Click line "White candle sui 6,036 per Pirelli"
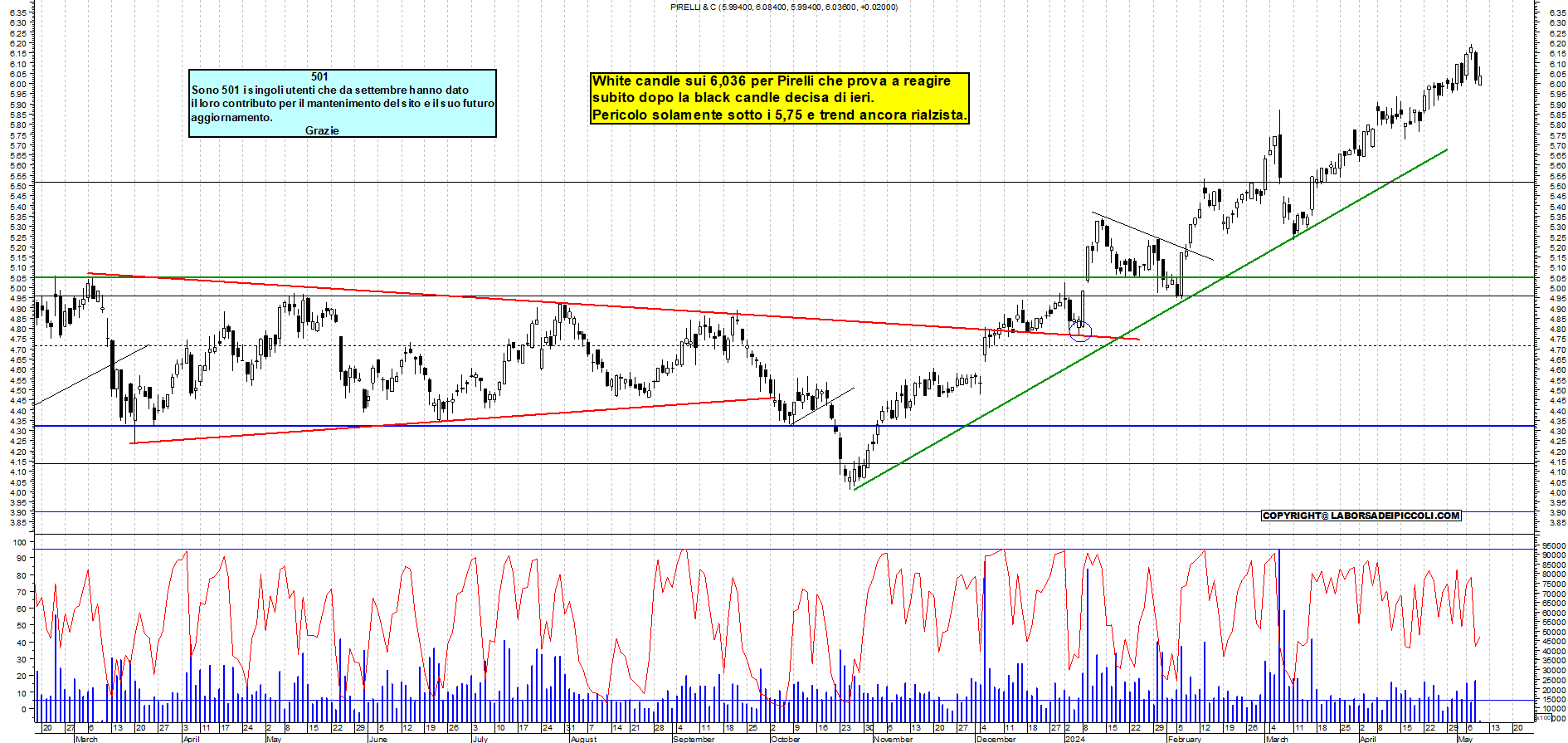Viewport: 1568px width, 743px height. tap(772, 81)
